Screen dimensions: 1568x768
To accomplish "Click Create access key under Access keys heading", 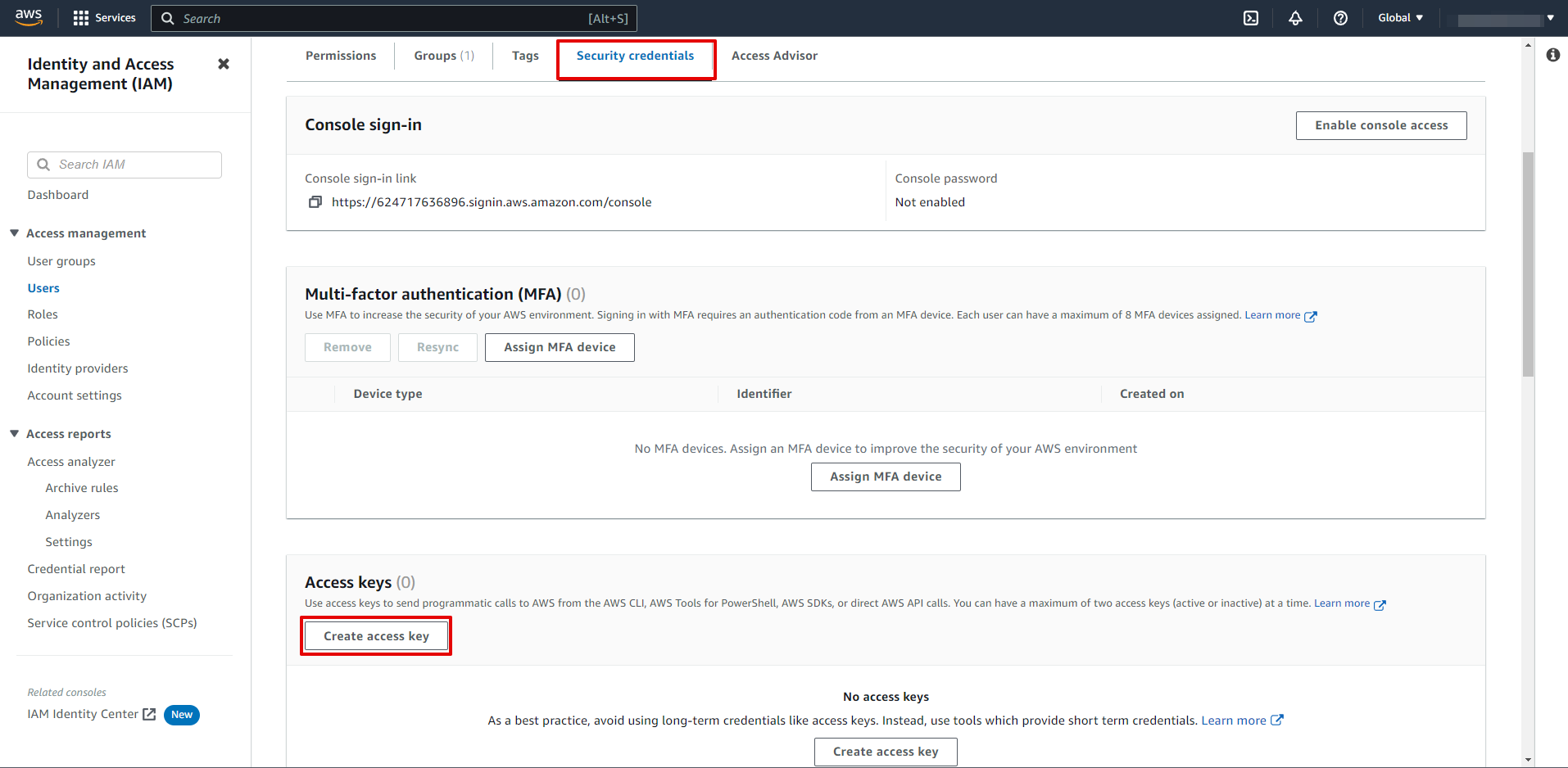I will 376,636.
